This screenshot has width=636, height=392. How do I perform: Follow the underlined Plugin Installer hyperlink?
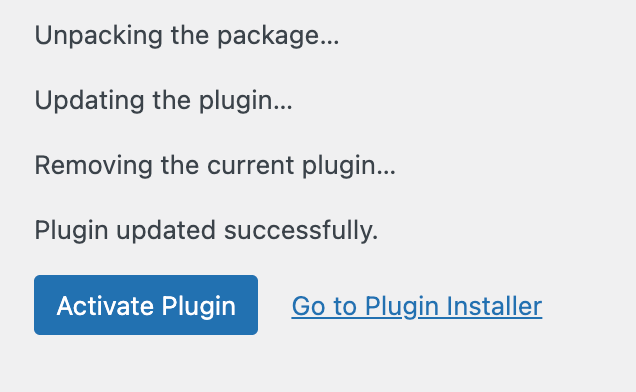(x=417, y=306)
